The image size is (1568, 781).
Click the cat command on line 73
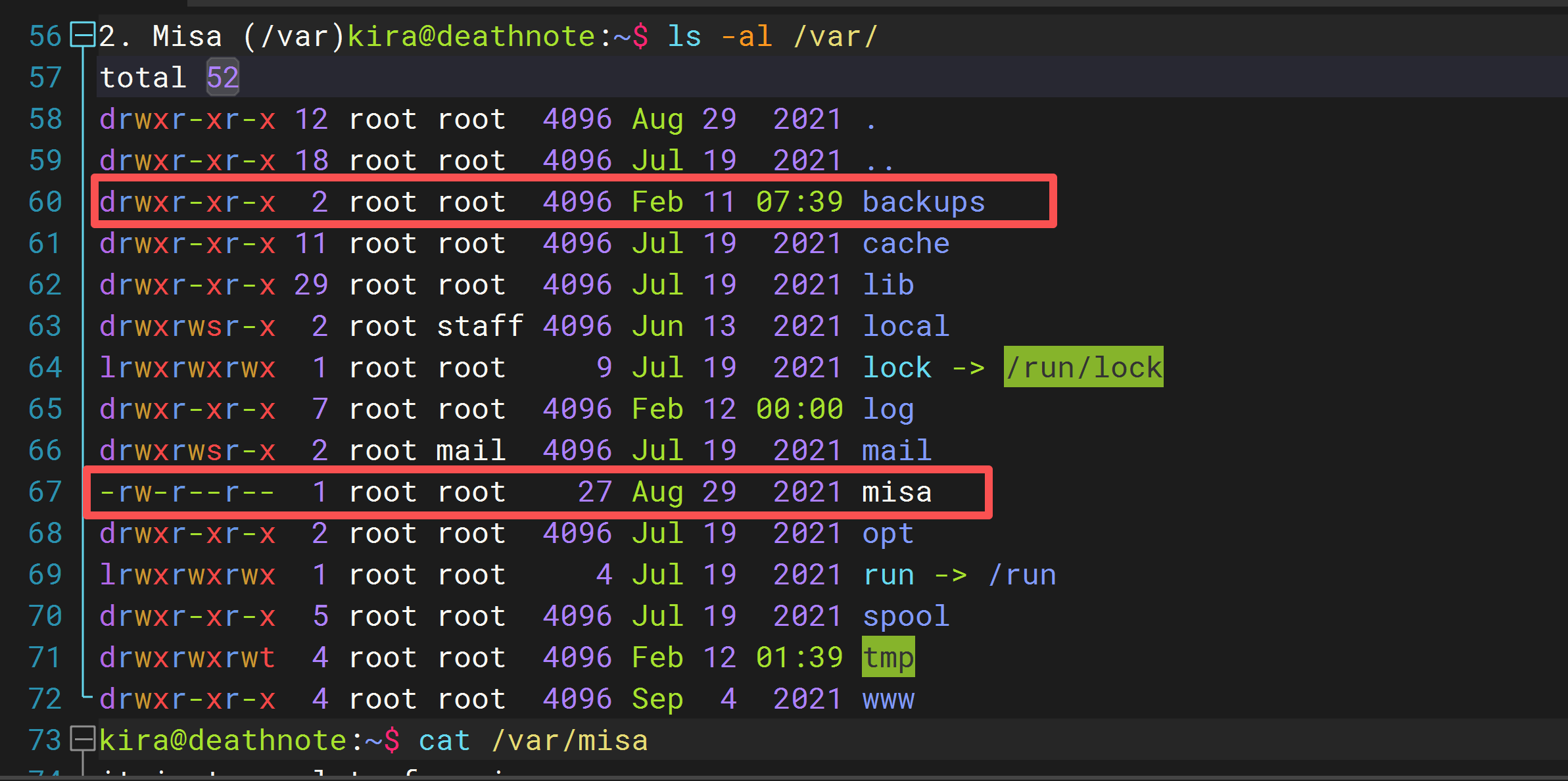click(444, 740)
